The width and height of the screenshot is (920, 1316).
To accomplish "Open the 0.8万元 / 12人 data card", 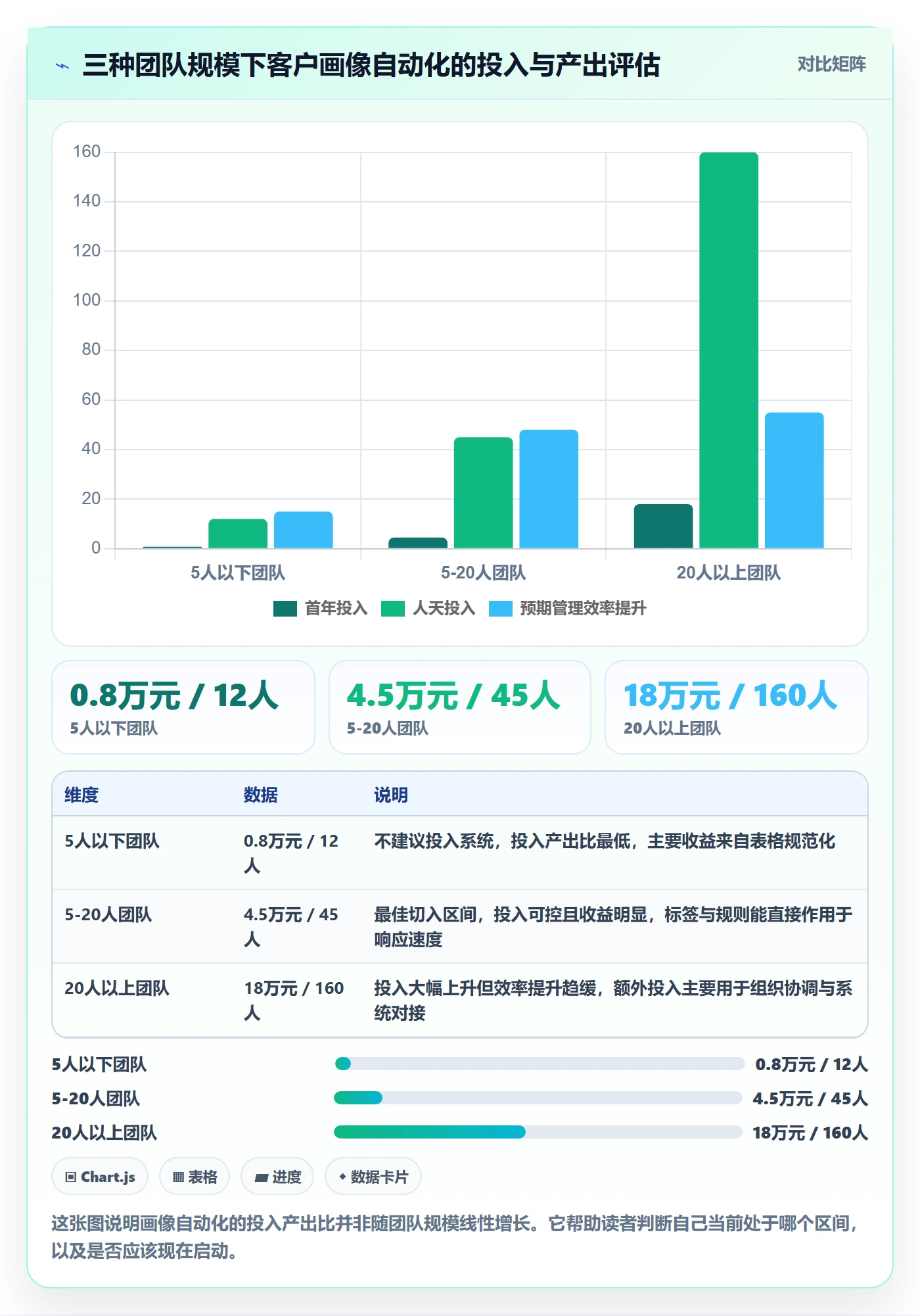I will click(183, 707).
